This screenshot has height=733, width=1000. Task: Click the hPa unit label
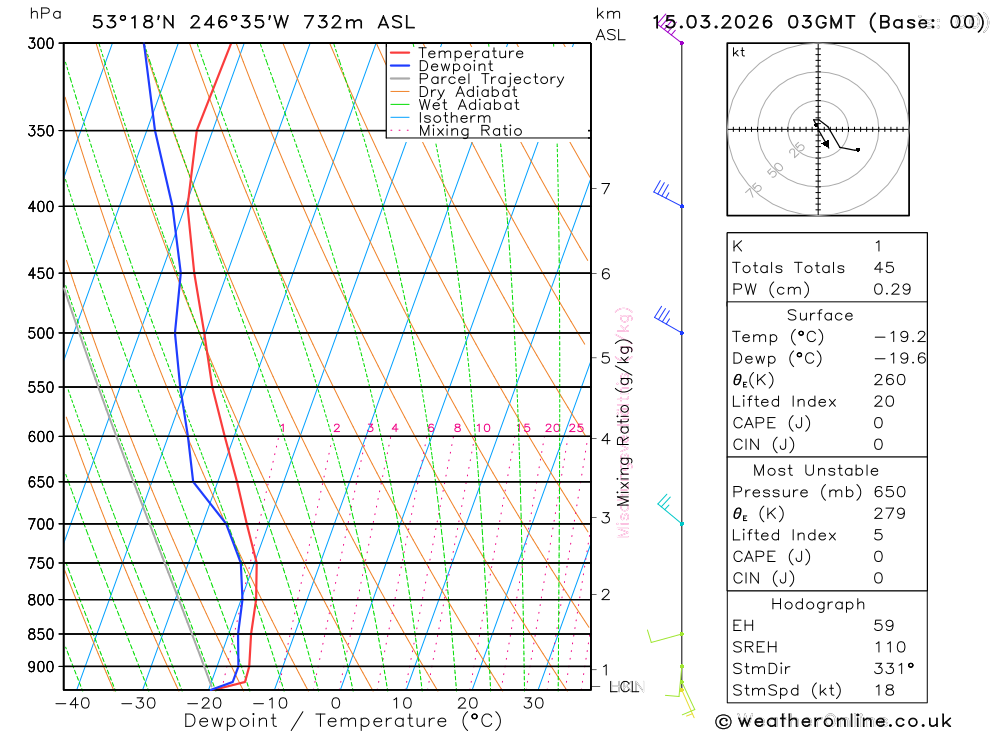tap(45, 14)
